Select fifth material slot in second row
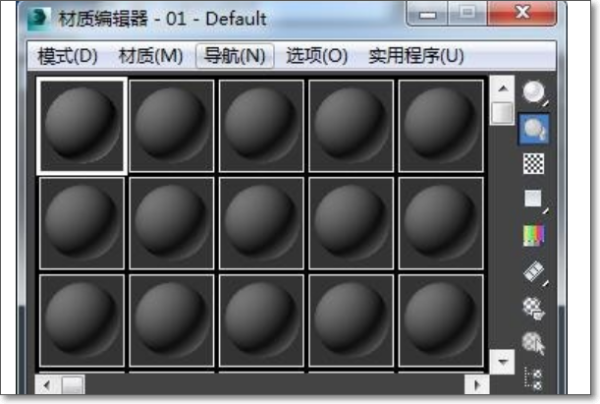The image size is (600, 404). pyautogui.click(x=441, y=223)
